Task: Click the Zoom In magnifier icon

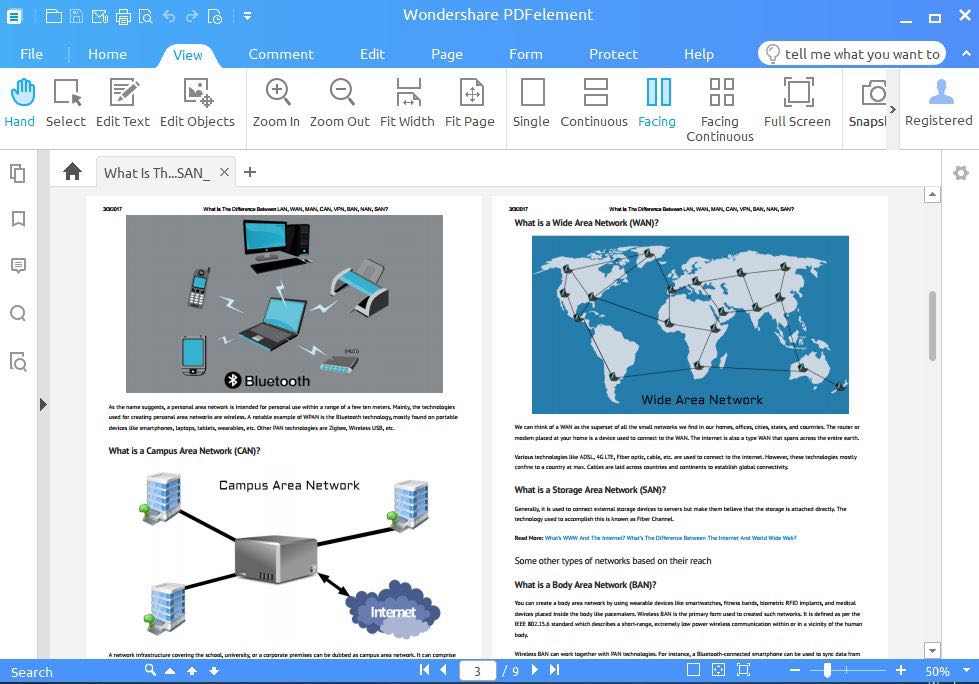Action: point(277,93)
